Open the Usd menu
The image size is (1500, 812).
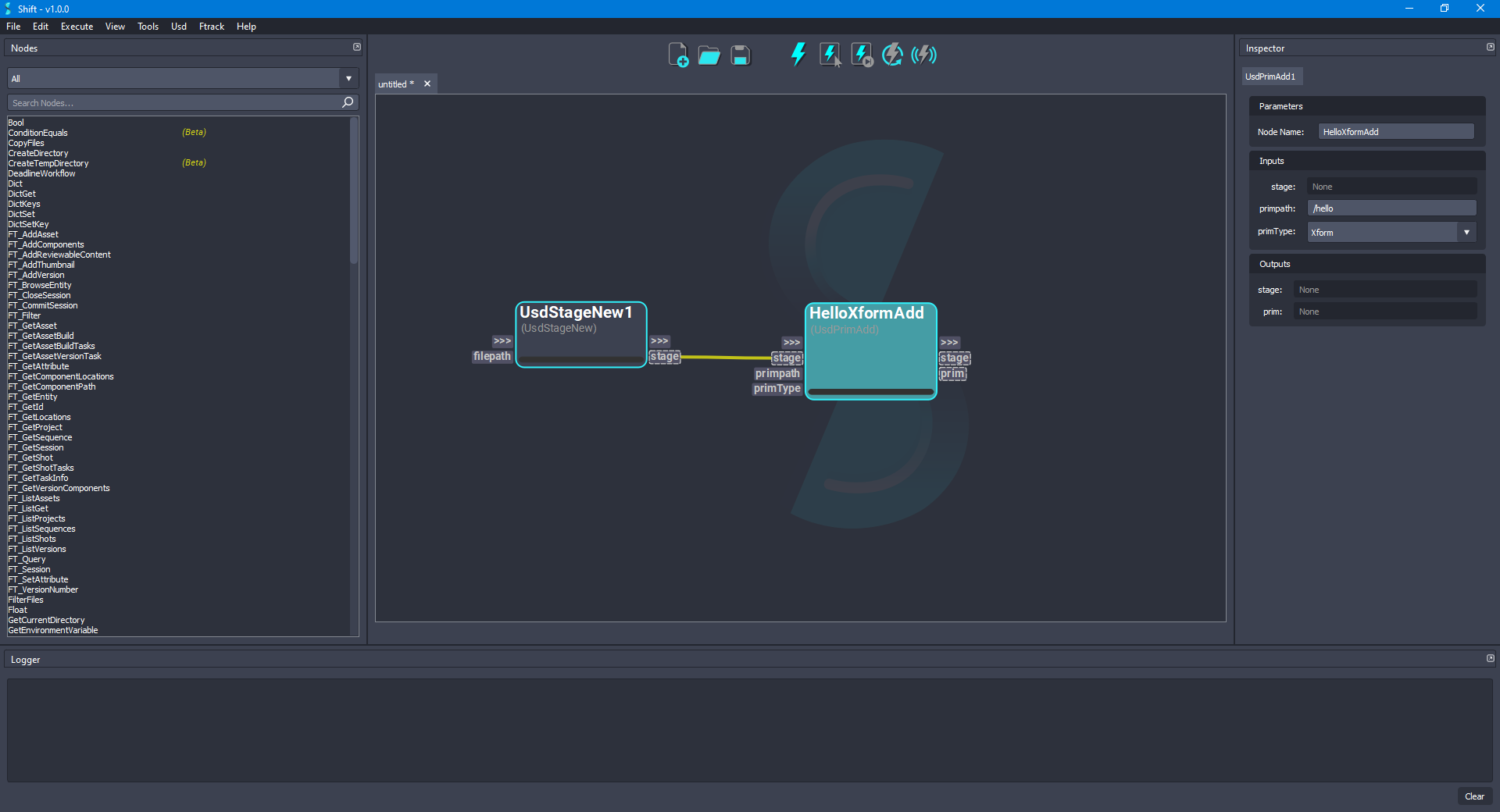pos(178,26)
